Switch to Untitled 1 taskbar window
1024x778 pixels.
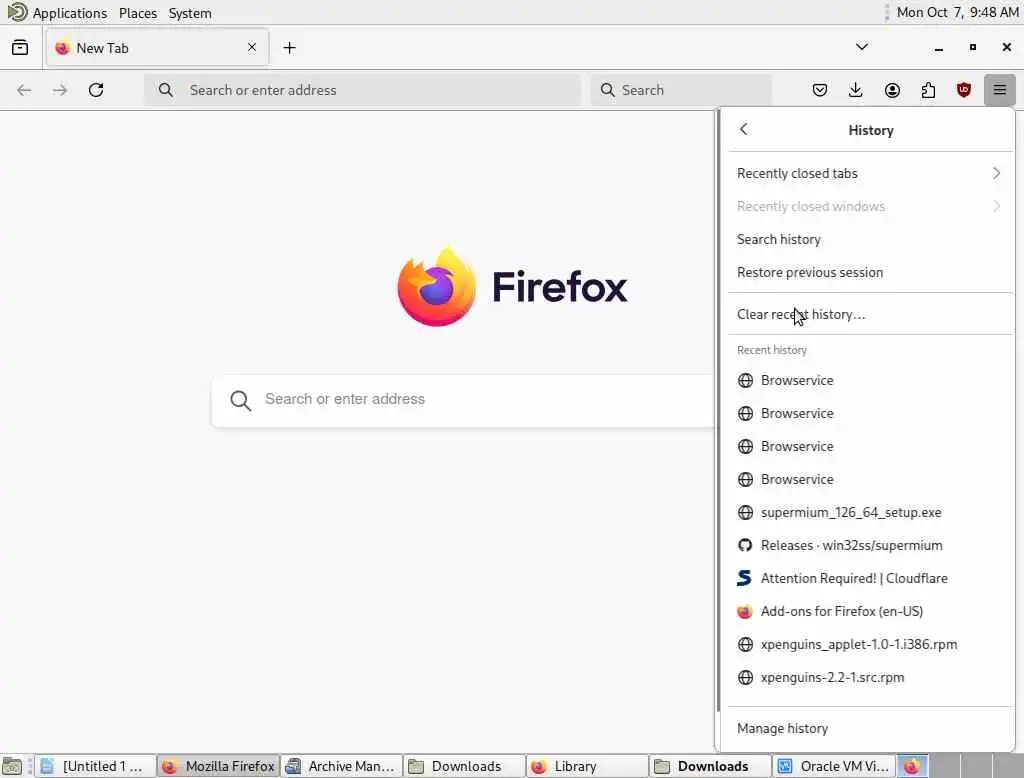point(95,766)
